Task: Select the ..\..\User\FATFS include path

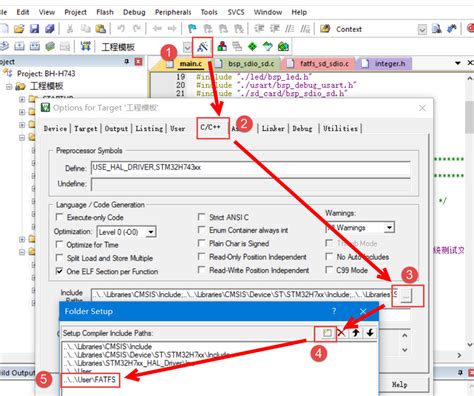Action: (x=89, y=380)
